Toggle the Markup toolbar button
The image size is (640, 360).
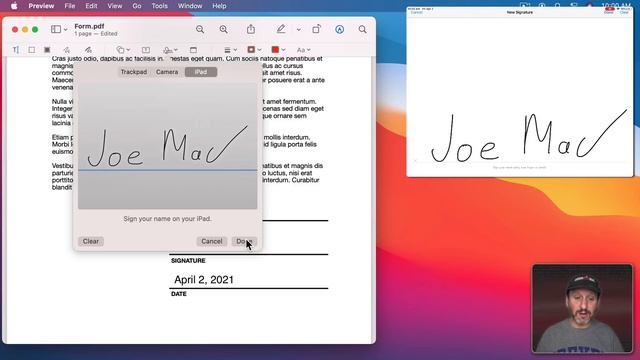tap(340, 29)
